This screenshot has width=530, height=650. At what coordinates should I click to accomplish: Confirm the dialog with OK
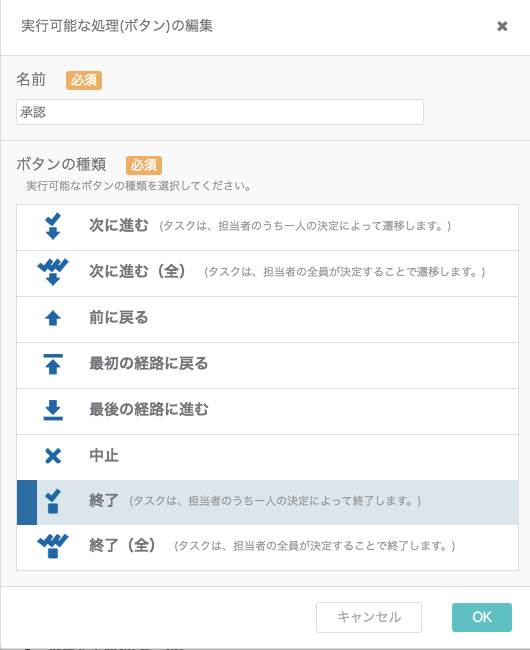point(482,617)
